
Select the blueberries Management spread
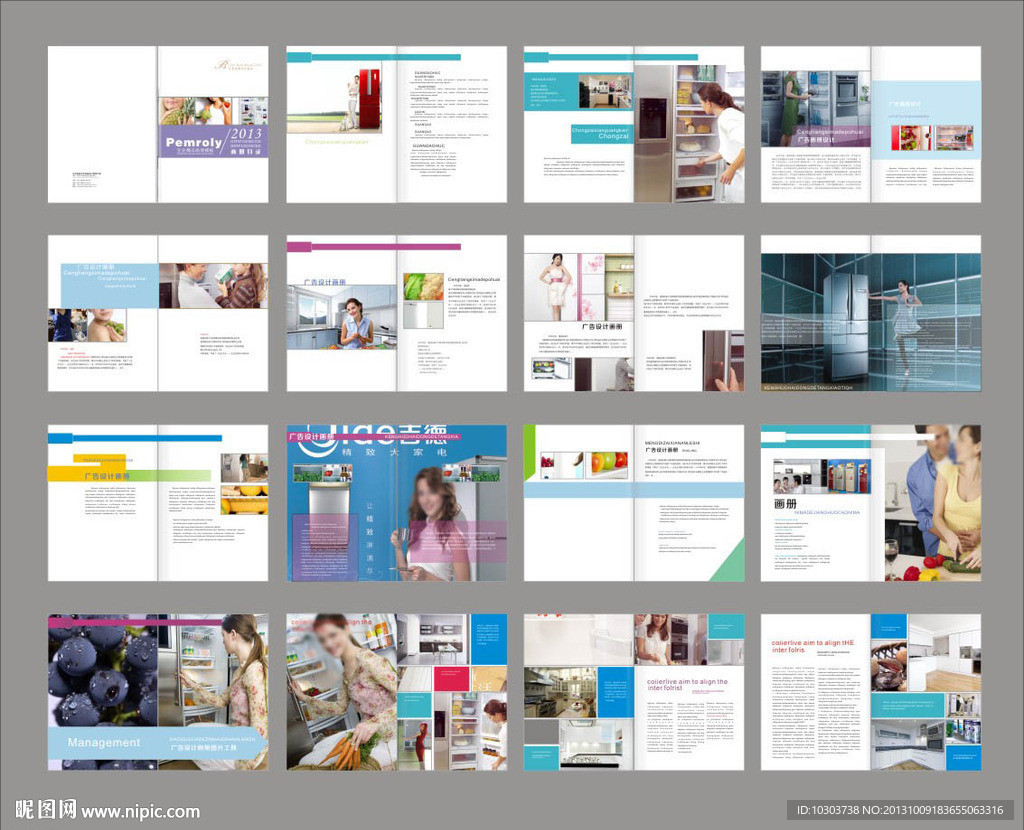click(158, 692)
